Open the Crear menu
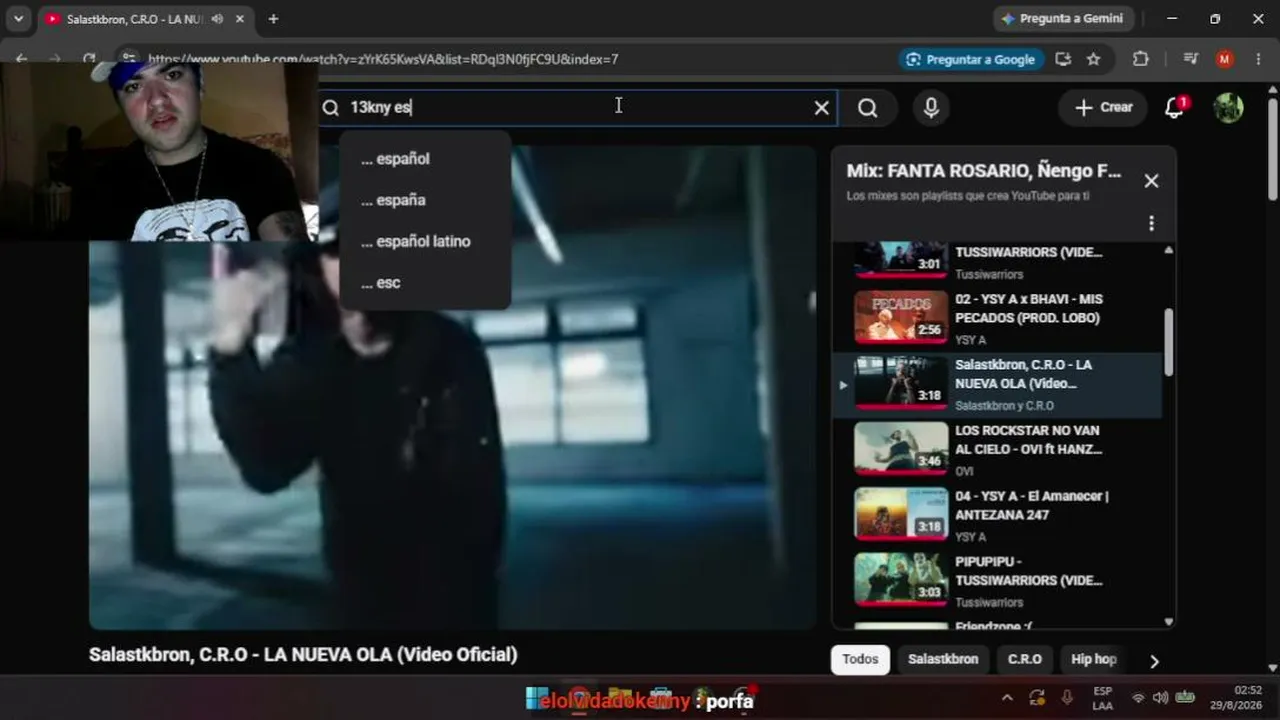 pyautogui.click(x=1104, y=108)
